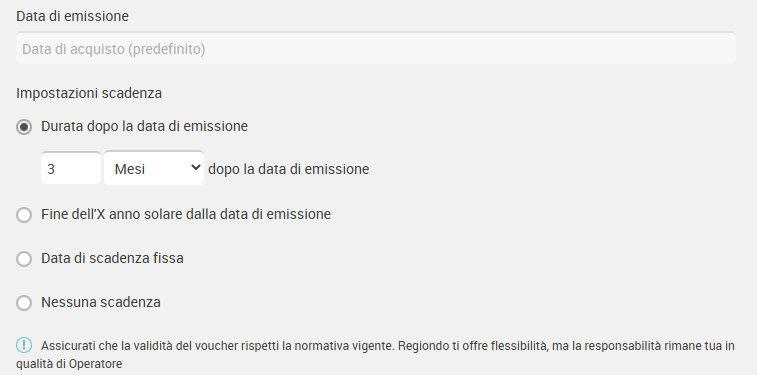Click the Durata dopo la data di emissione label text
This screenshot has width=757, height=375.
coord(144,126)
